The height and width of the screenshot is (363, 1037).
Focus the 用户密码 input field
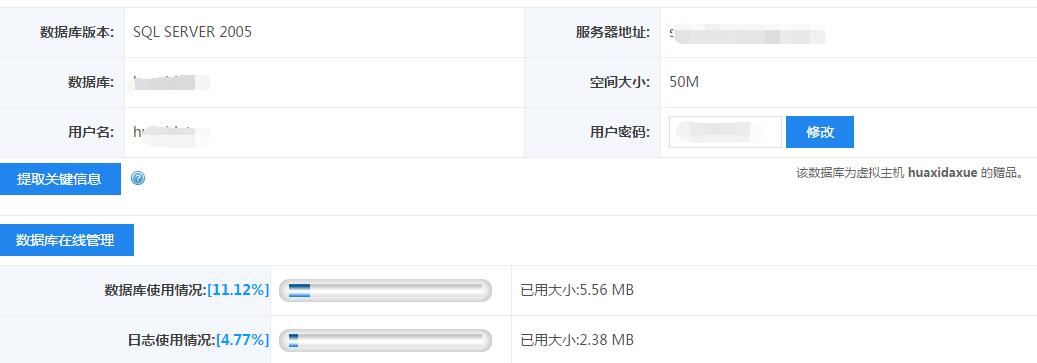(x=726, y=132)
